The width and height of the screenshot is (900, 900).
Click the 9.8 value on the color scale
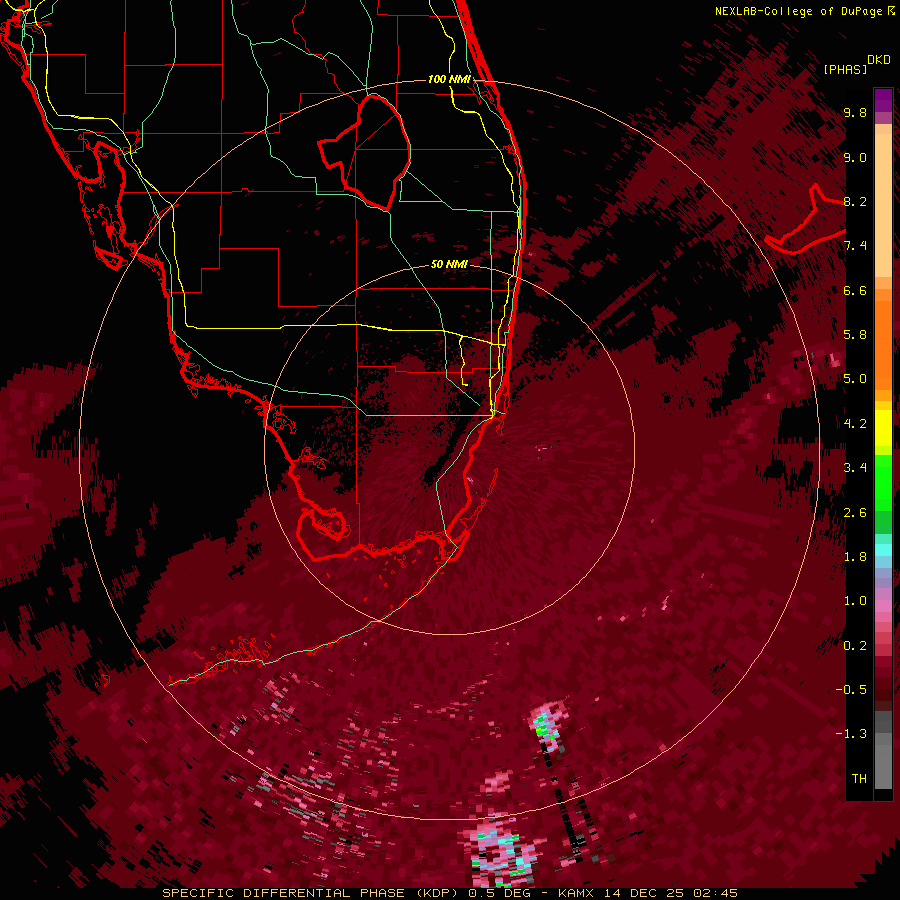(x=855, y=112)
